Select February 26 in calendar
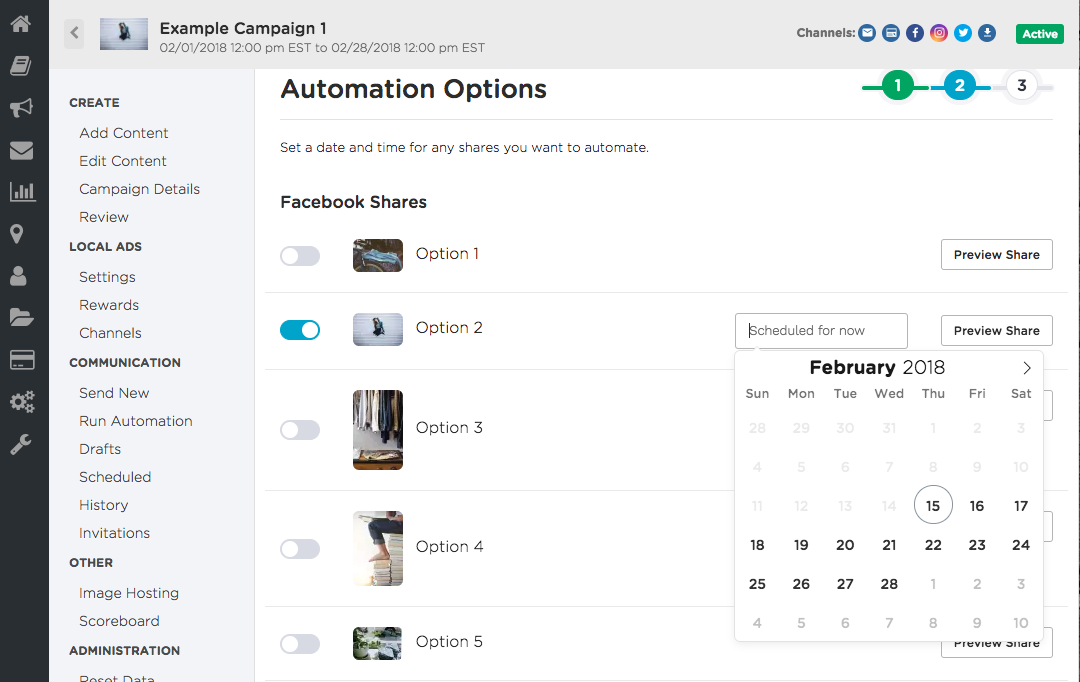Image resolution: width=1080 pixels, height=682 pixels. 801,584
